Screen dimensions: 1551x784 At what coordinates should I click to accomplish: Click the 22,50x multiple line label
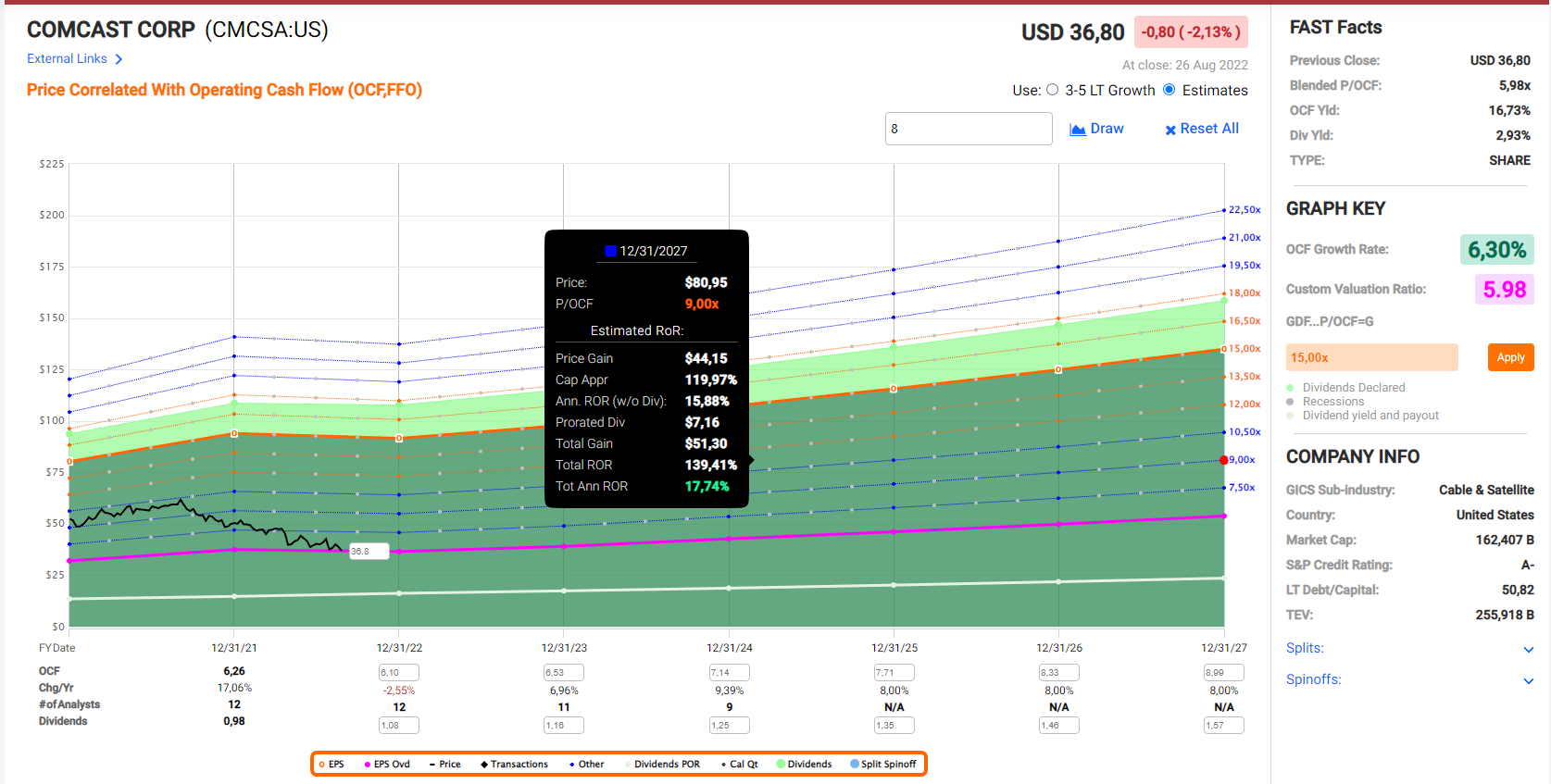pos(1244,210)
